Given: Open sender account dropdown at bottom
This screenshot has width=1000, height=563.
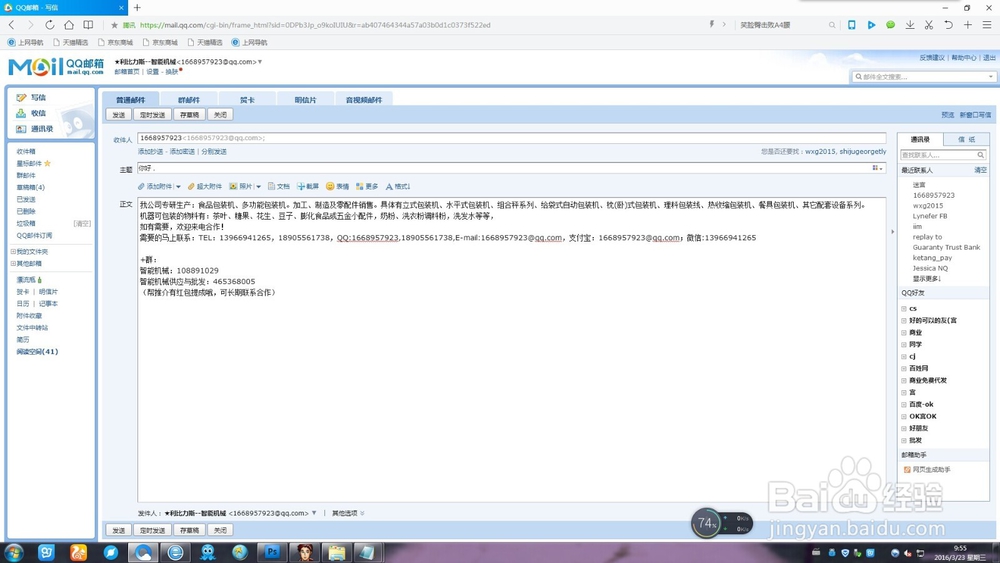Looking at the screenshot, I should [x=314, y=513].
